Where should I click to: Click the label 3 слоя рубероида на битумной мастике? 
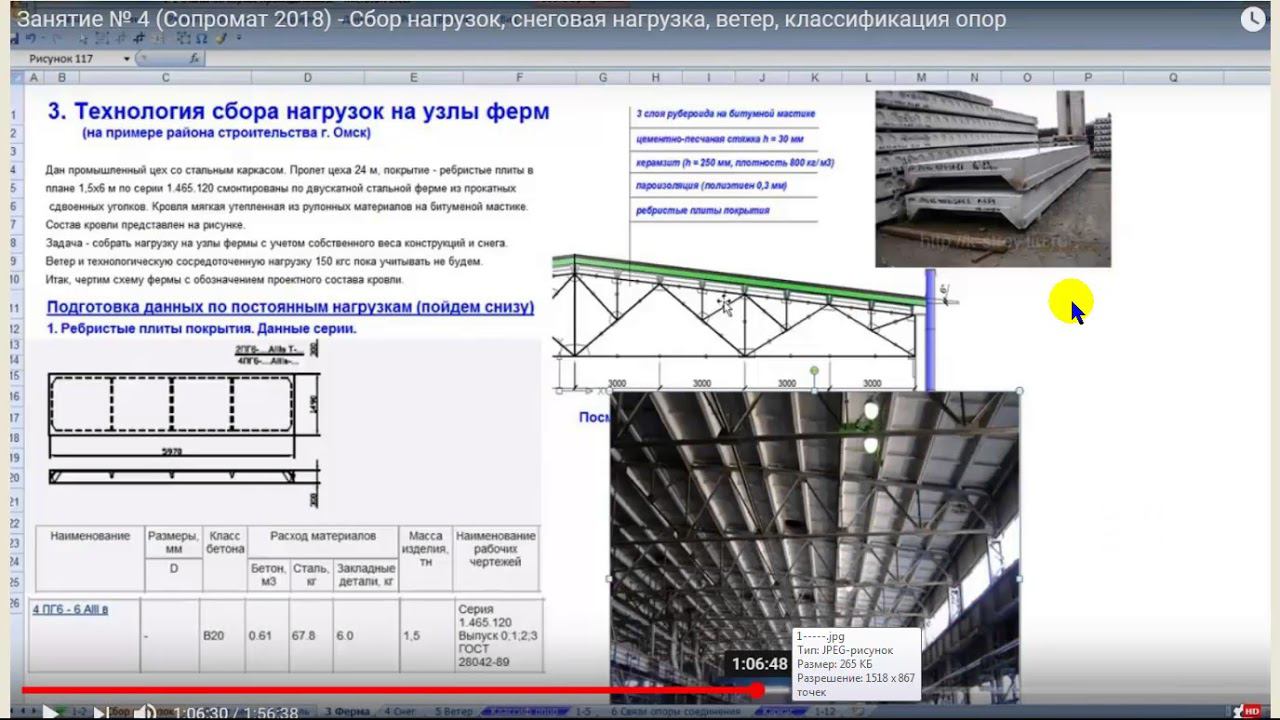point(725,114)
